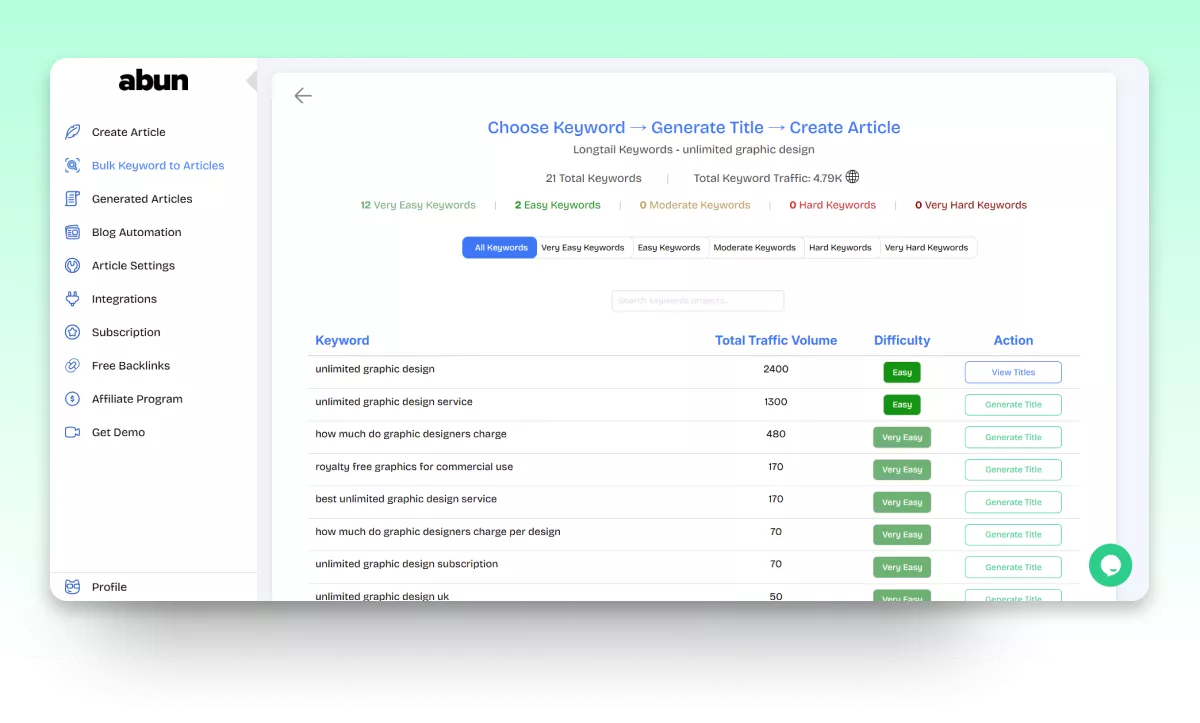The width and height of the screenshot is (1200, 723).
Task: Select the All Keywords filter tab
Action: point(500,248)
